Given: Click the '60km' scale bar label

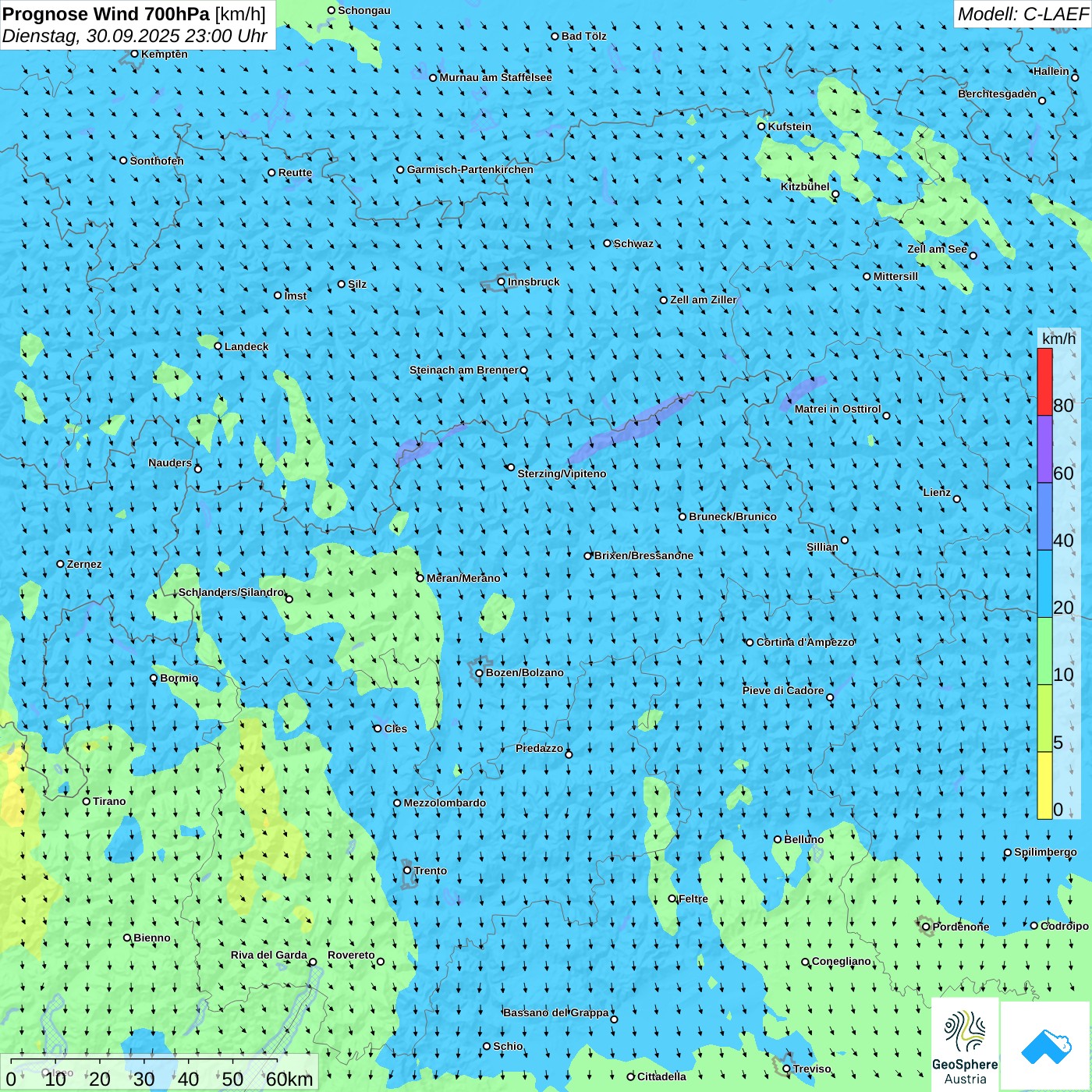Looking at the screenshot, I should [x=289, y=1079].
